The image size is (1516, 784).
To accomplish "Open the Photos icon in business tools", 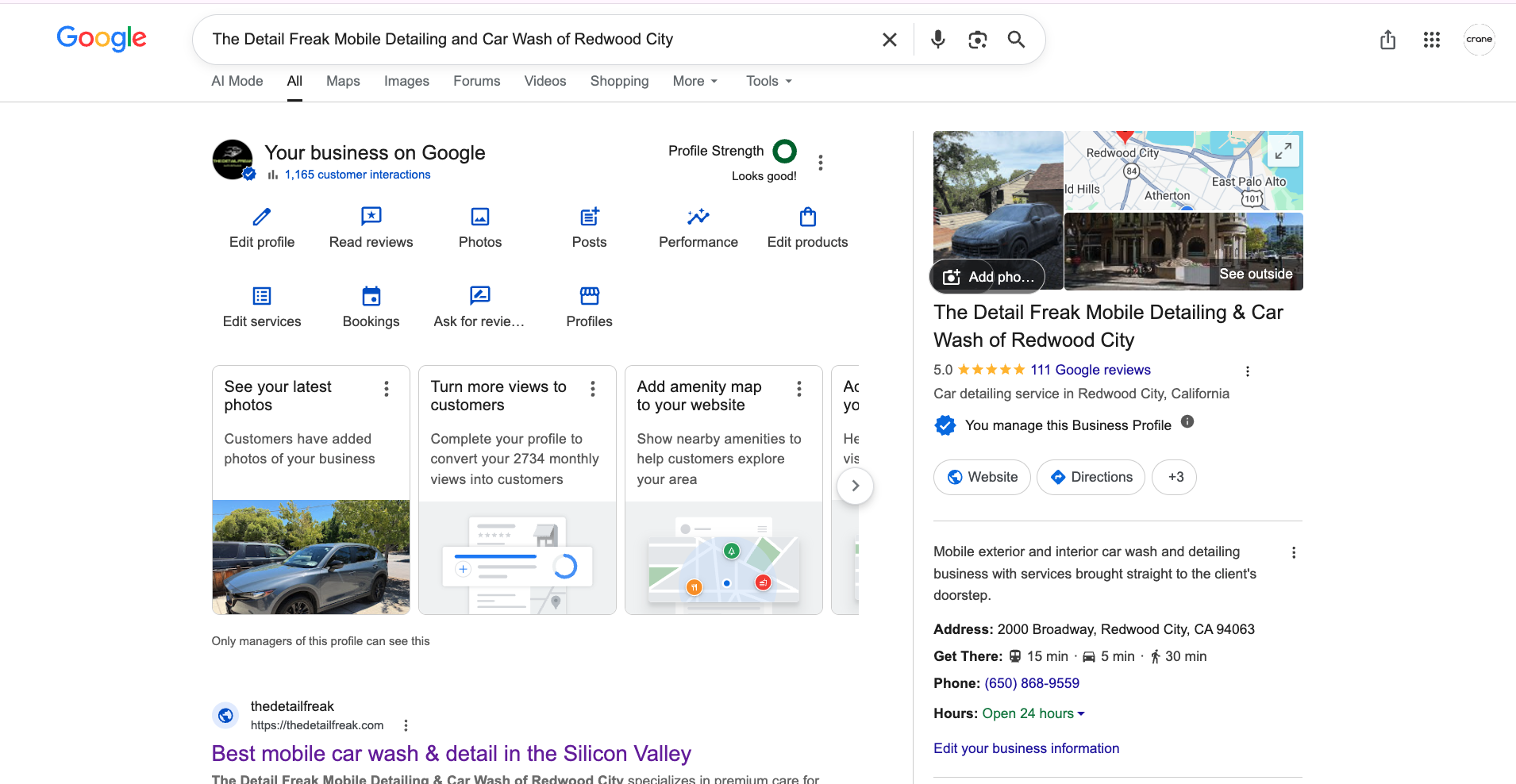I will coord(480,217).
